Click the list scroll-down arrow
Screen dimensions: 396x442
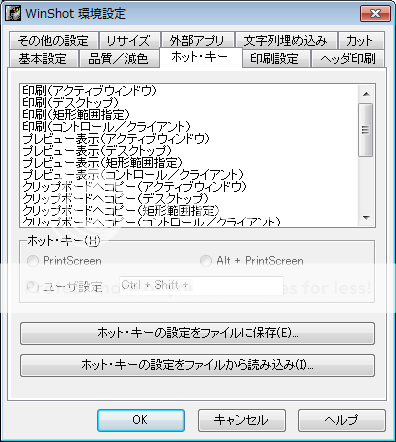[366, 218]
